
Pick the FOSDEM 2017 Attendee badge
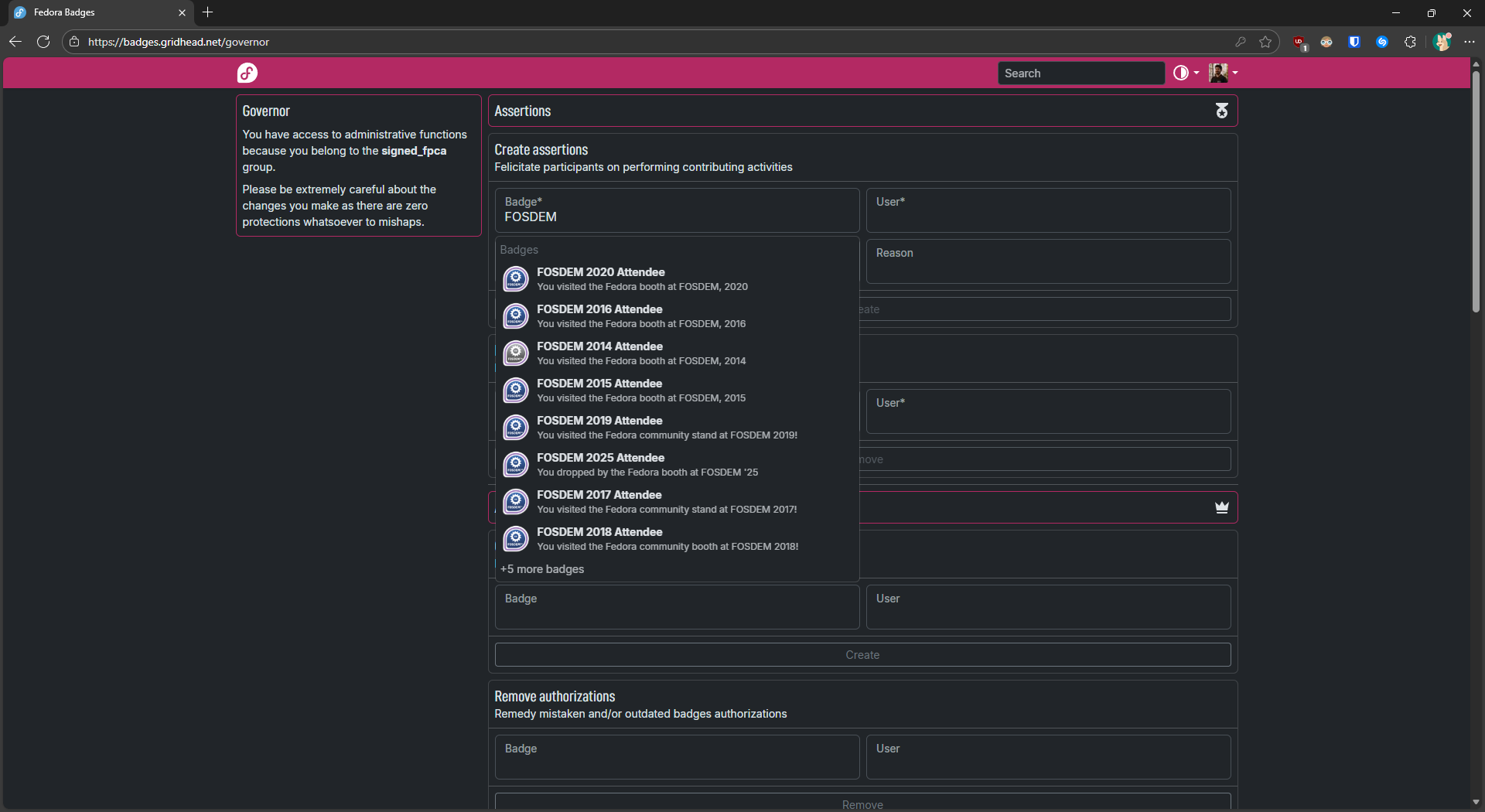click(600, 501)
